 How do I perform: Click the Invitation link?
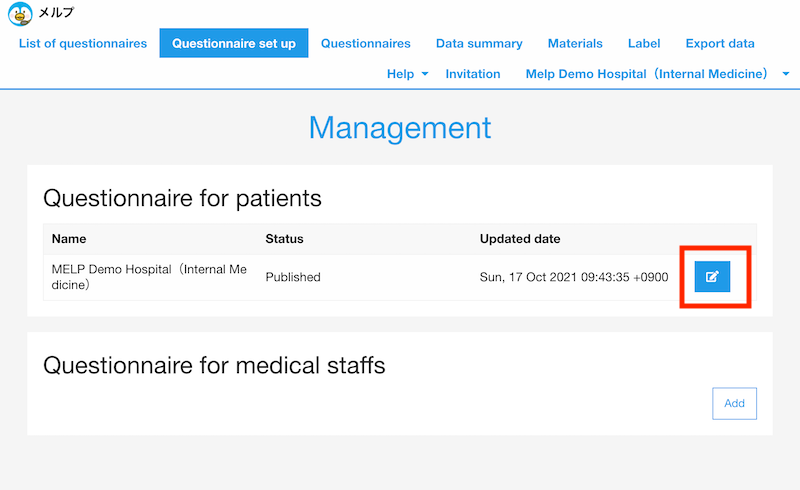[473, 74]
